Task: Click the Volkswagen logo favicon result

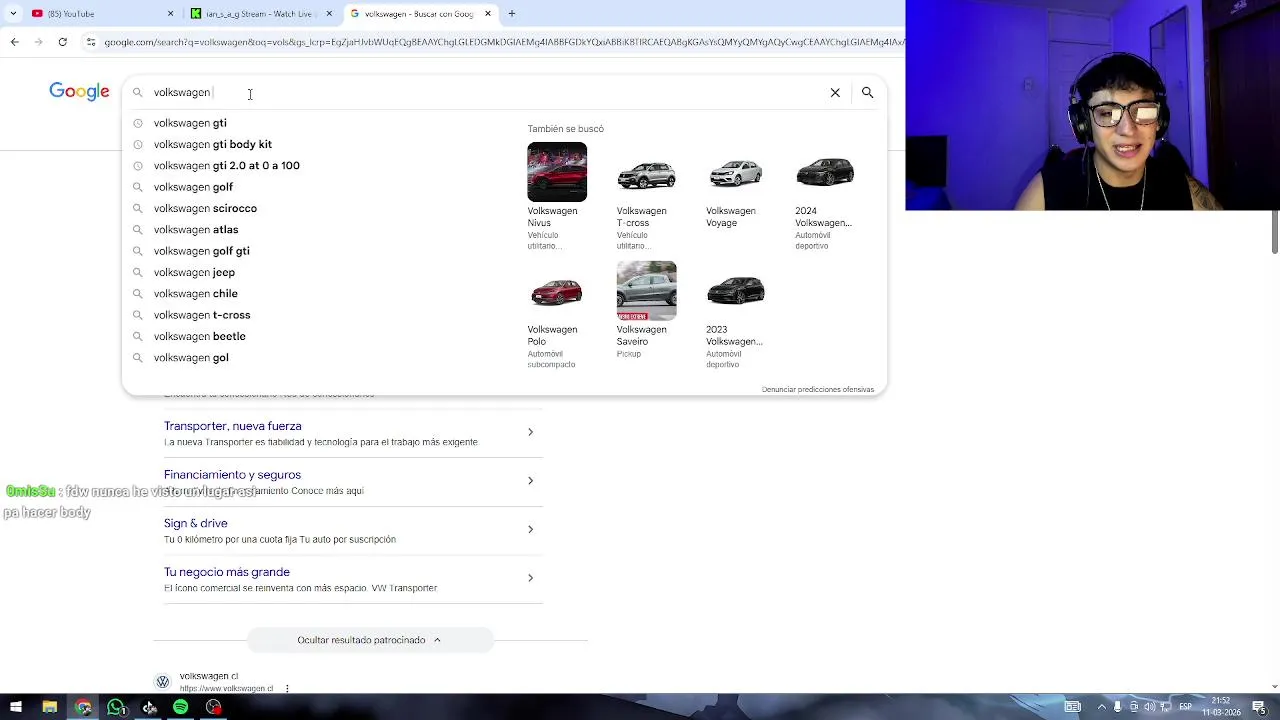Action: pyautogui.click(x=163, y=682)
